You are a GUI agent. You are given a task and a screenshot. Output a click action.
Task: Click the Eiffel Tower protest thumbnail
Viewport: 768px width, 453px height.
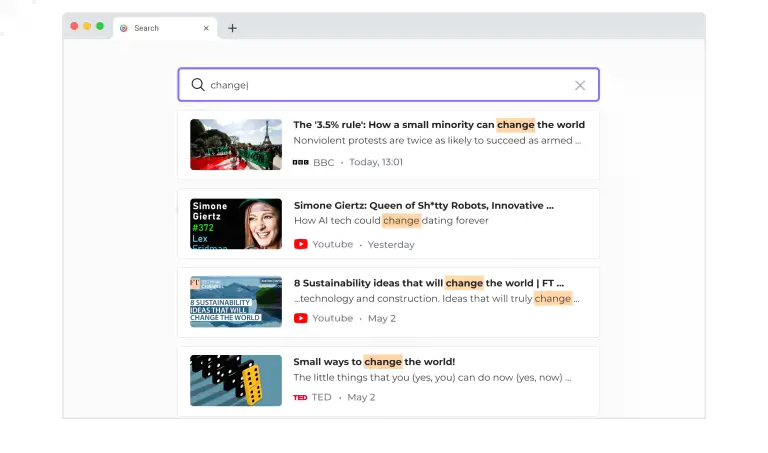coord(236,145)
